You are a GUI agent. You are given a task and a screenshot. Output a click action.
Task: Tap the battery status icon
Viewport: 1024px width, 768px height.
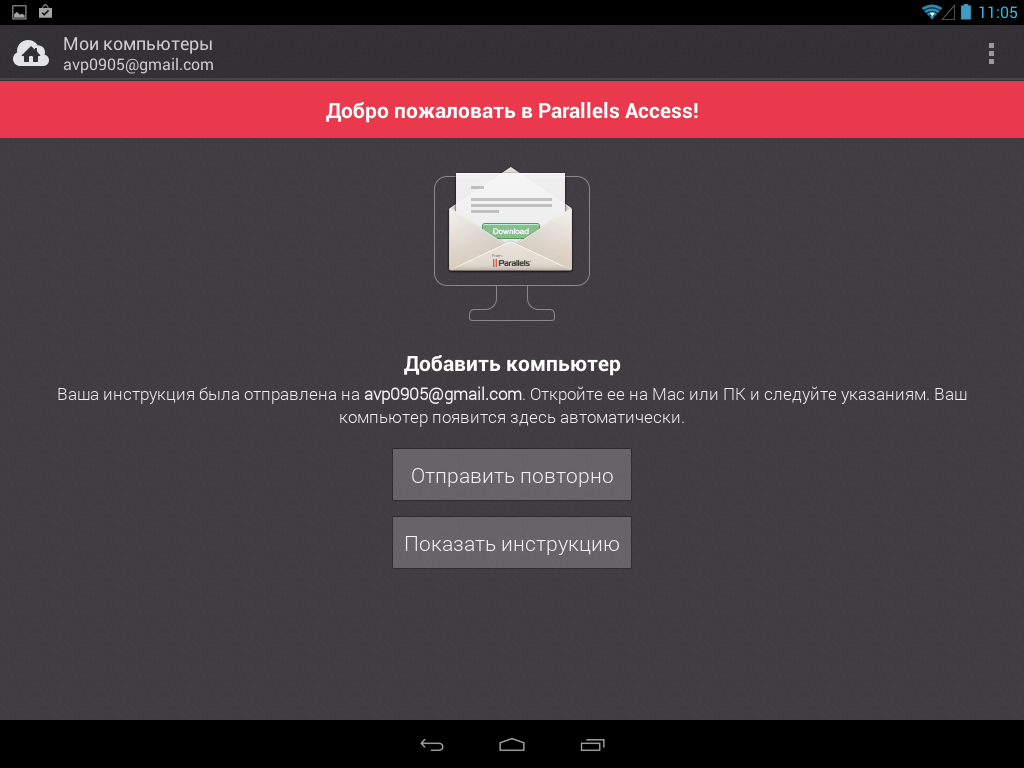[x=966, y=12]
